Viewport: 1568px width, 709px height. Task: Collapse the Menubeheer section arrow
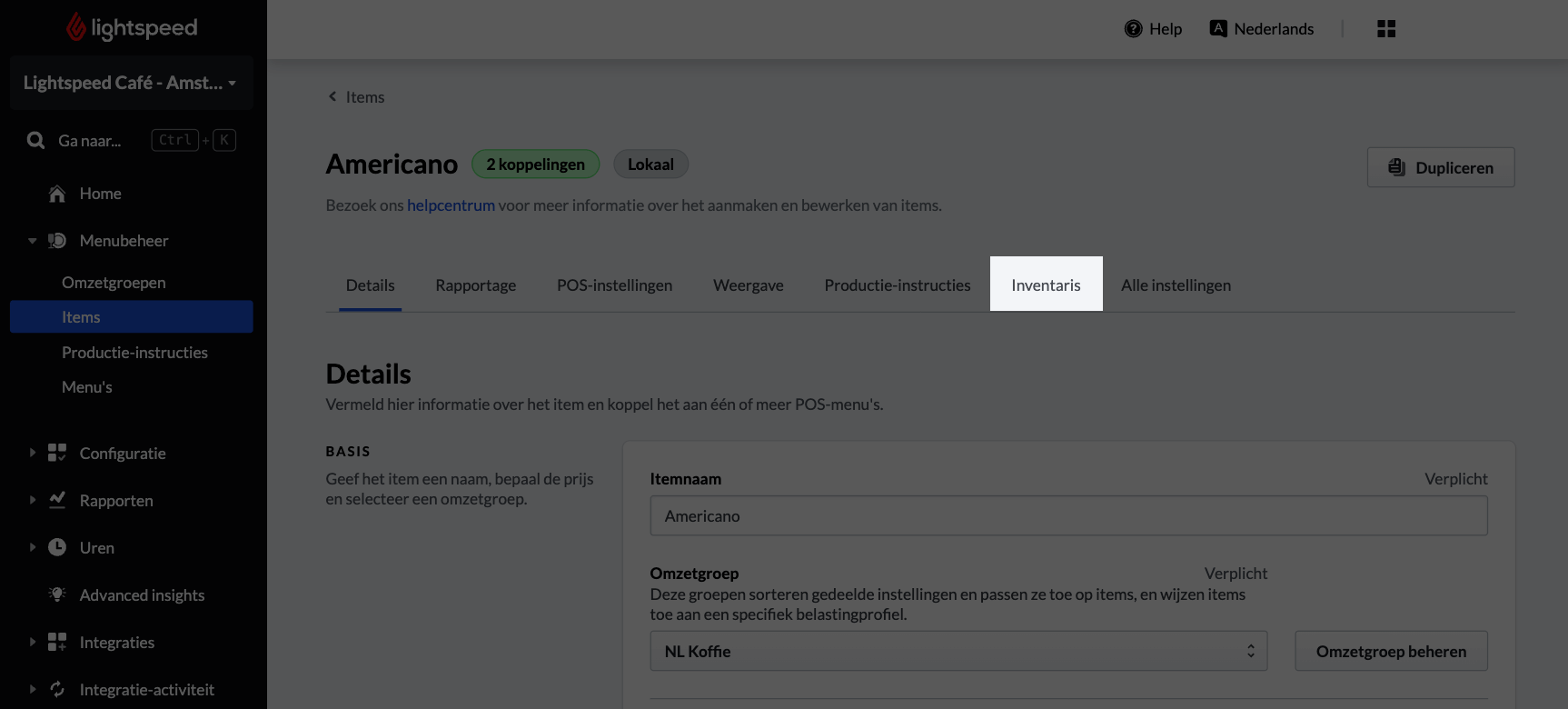pyautogui.click(x=32, y=241)
